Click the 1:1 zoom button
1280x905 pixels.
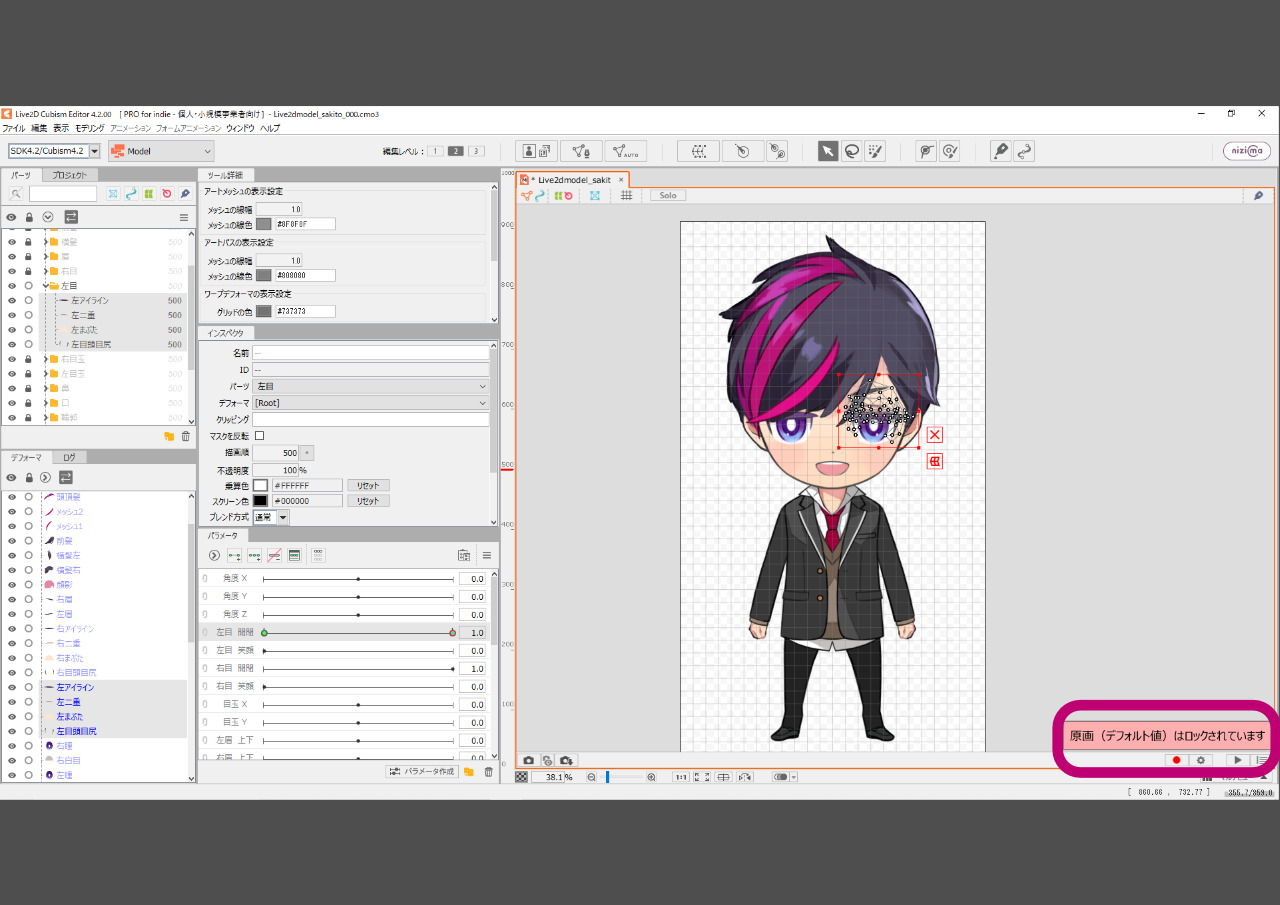pyautogui.click(x=681, y=777)
